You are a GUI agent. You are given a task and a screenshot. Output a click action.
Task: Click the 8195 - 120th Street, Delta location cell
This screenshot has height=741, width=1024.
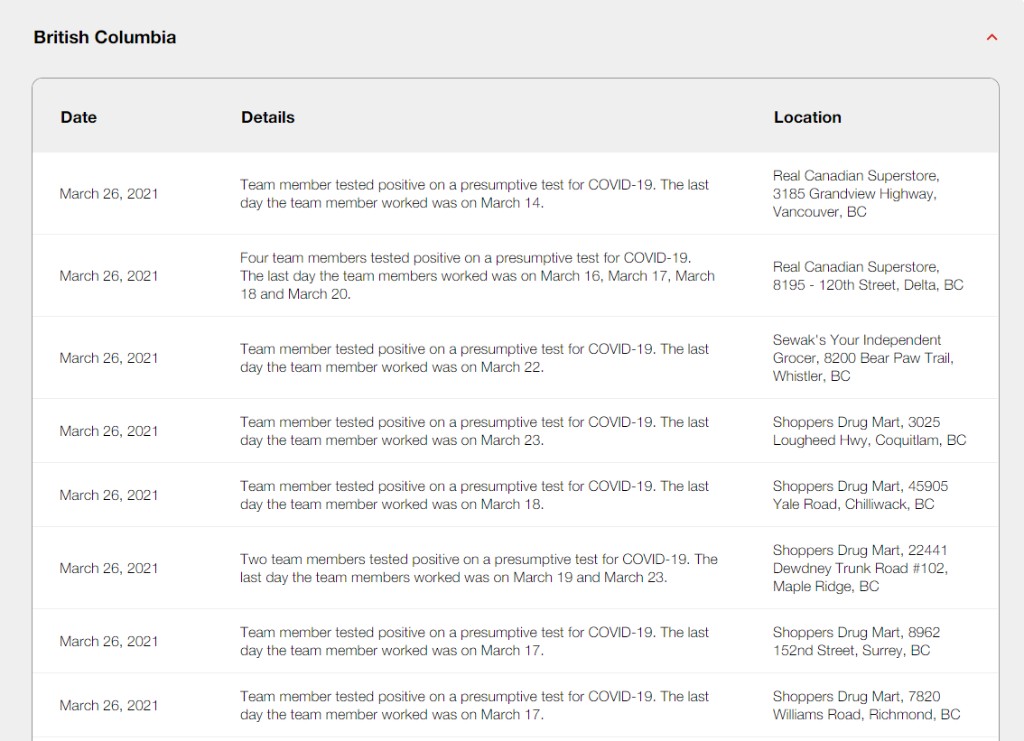pos(868,276)
